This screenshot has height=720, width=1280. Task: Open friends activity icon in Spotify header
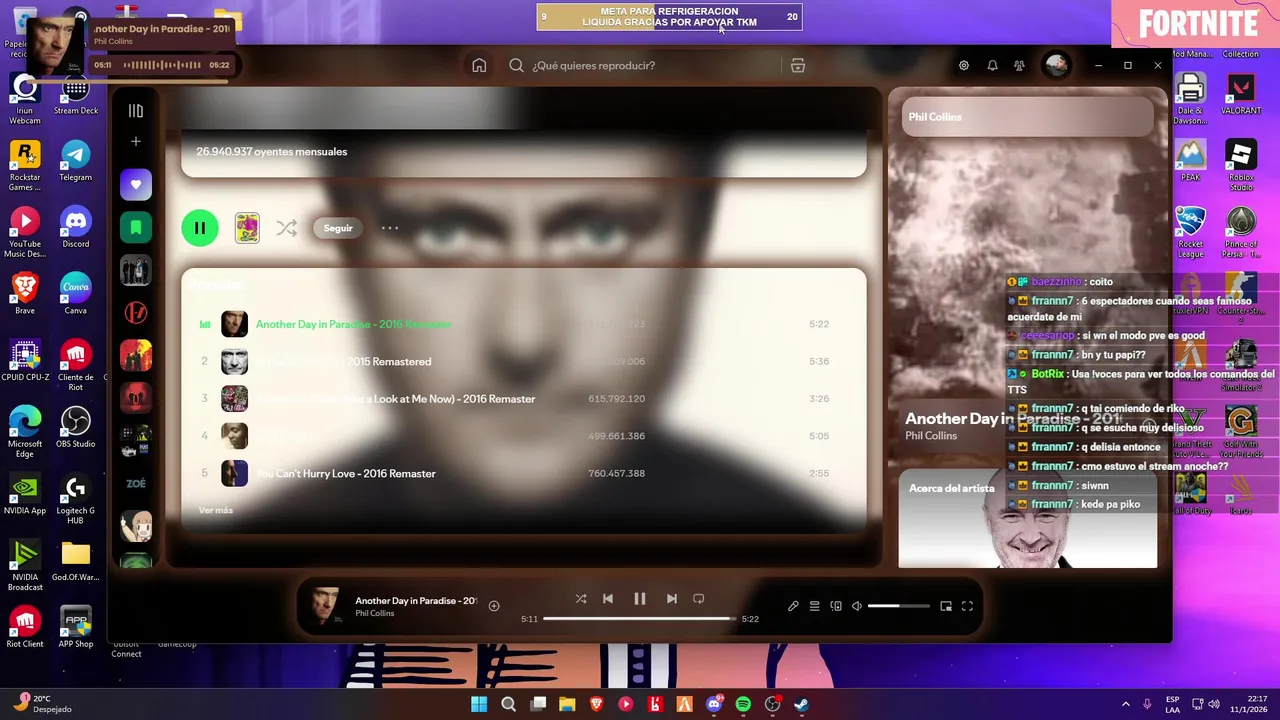point(1019,65)
